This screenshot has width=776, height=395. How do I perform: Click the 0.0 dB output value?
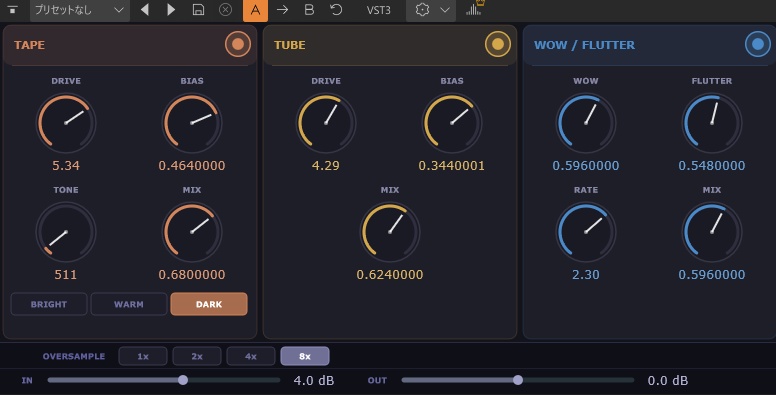[x=668, y=381]
